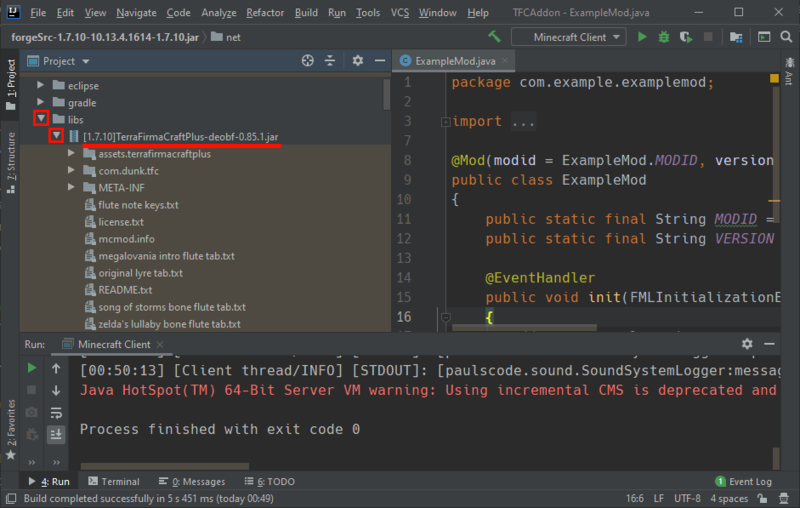This screenshot has height=508, width=800.
Task: Open the Structure side tab
Action: pyautogui.click(x=11, y=162)
